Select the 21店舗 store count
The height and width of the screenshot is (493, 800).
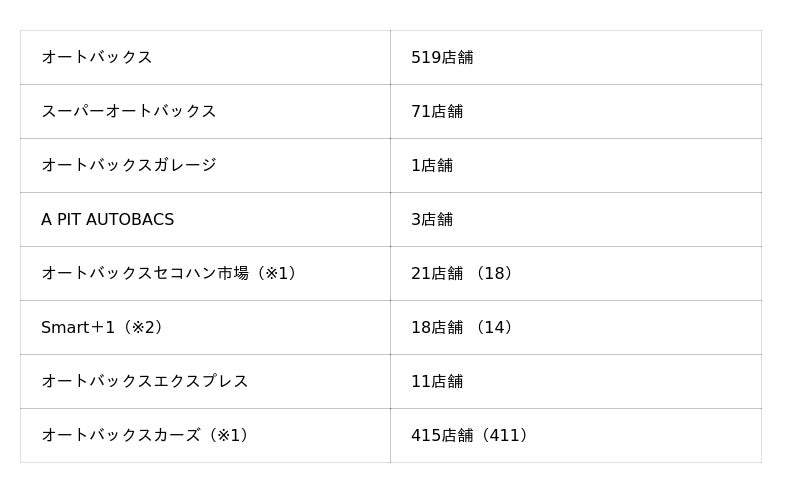coord(437,273)
